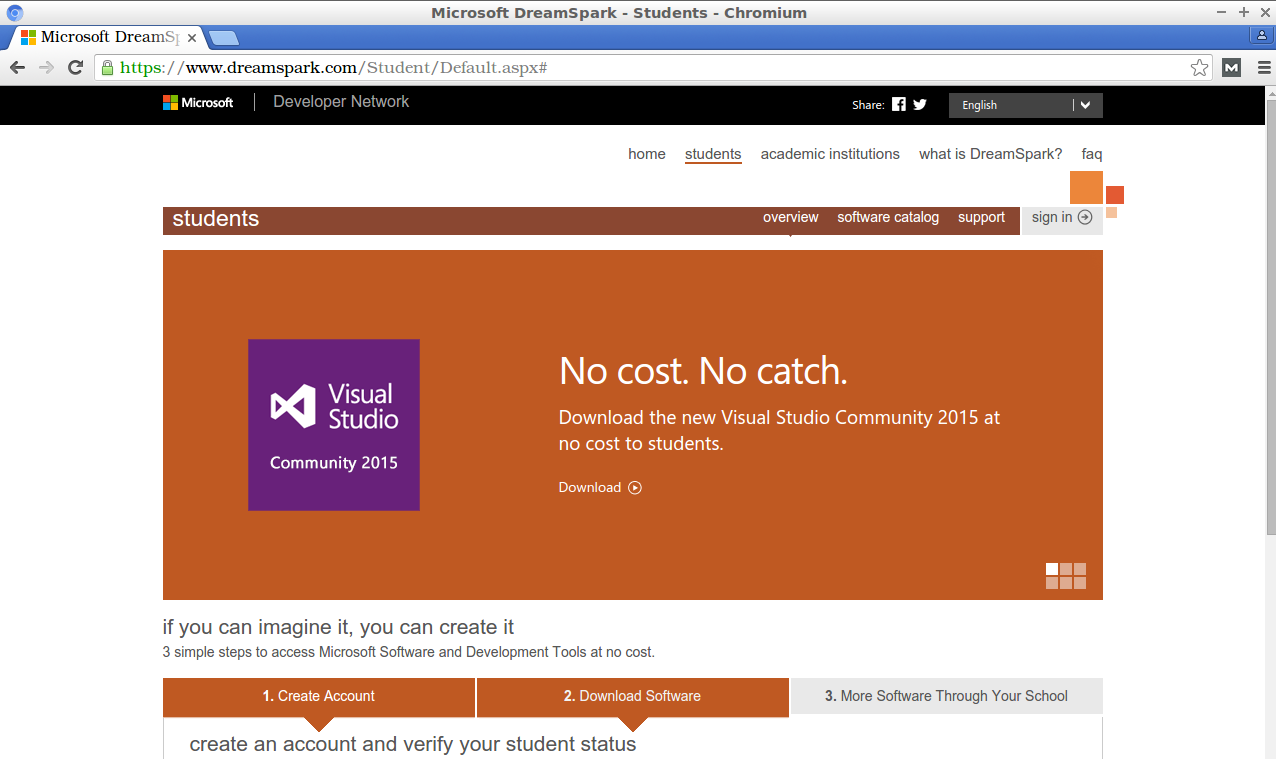Click the No cost. No catch. headline
Viewport: 1276px width, 759px height.
703,371
